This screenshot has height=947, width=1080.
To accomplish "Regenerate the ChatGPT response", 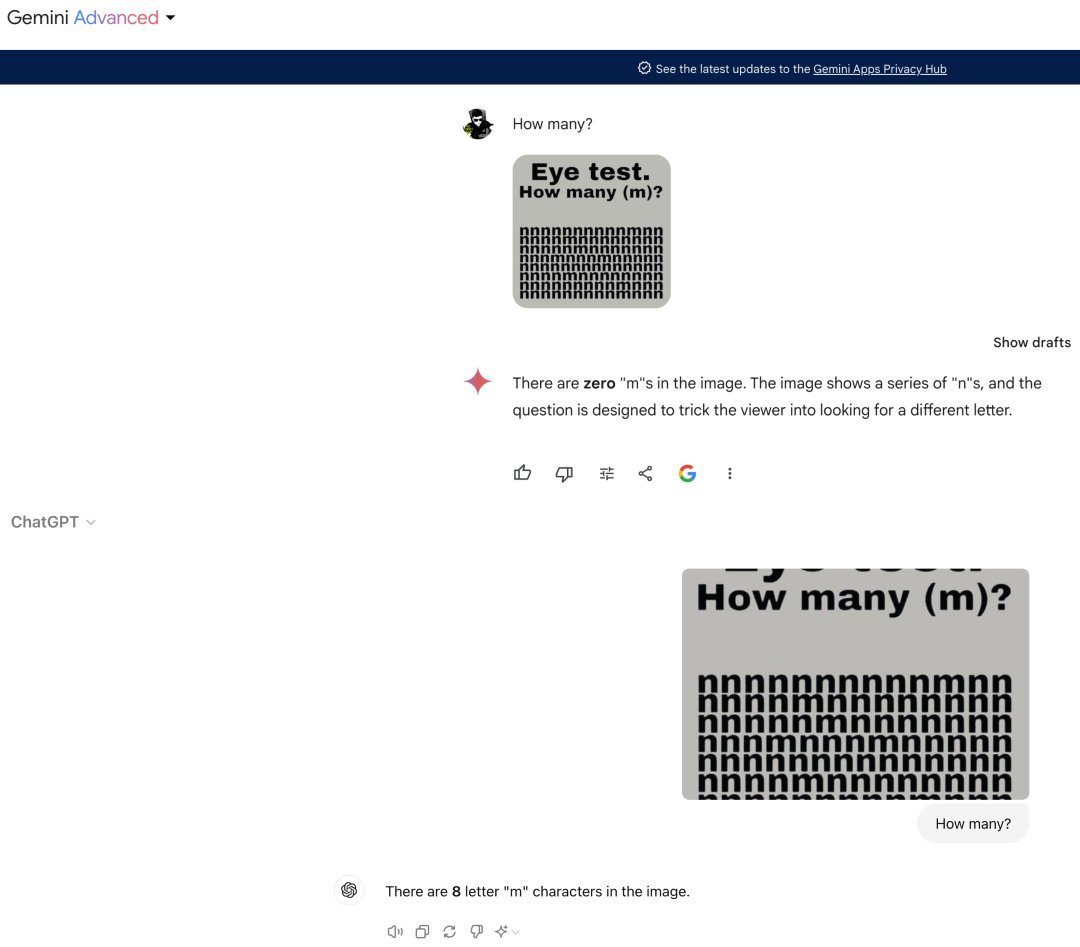I will pos(449,932).
